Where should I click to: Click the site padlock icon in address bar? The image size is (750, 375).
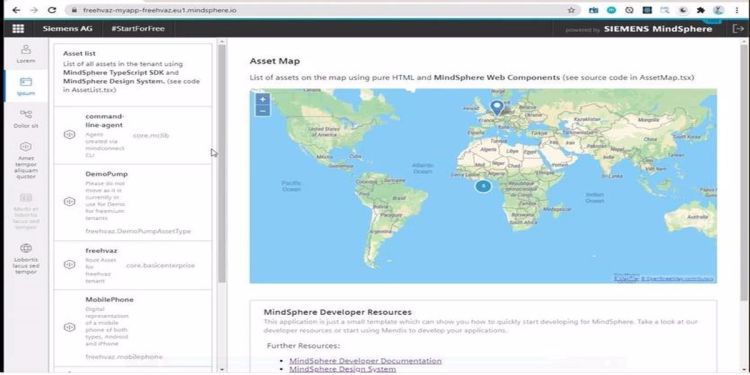pyautogui.click(x=74, y=10)
